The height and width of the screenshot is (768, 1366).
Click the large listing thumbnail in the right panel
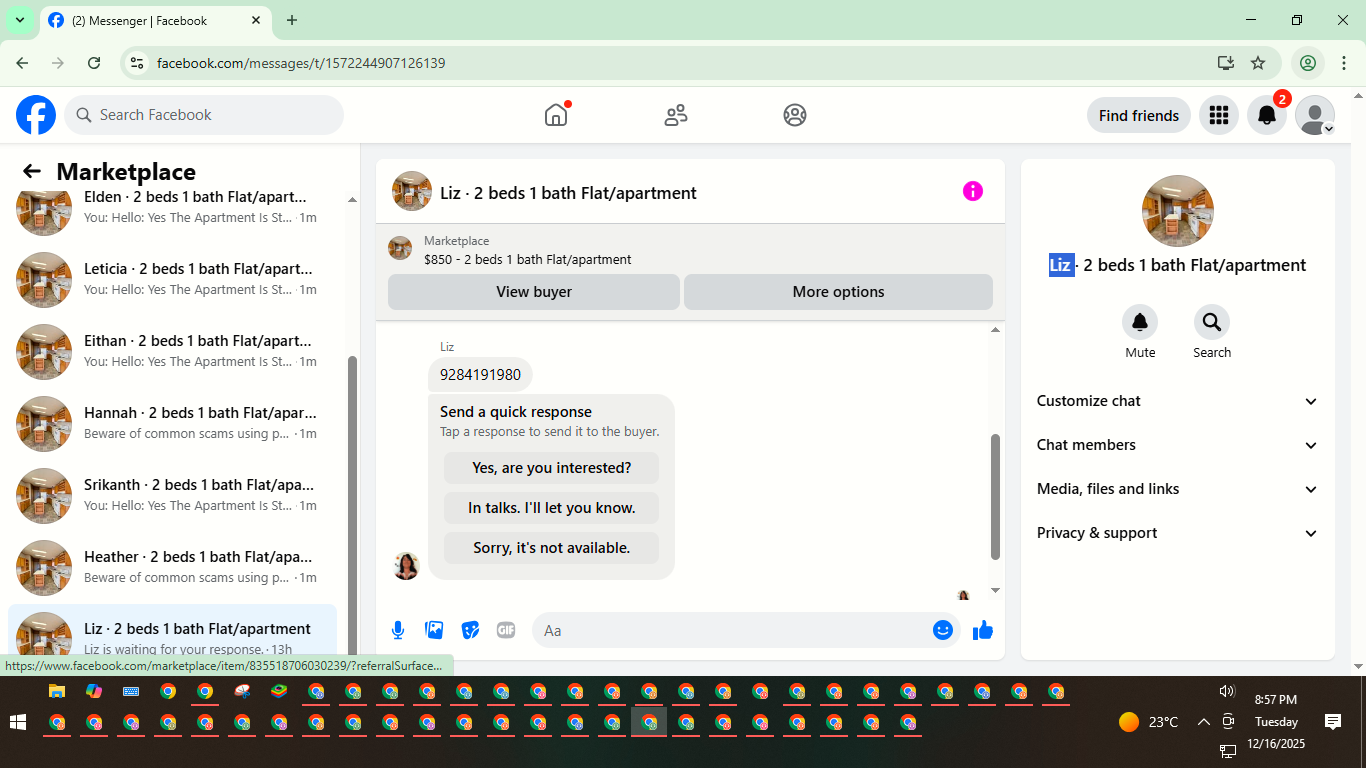[x=1178, y=211]
